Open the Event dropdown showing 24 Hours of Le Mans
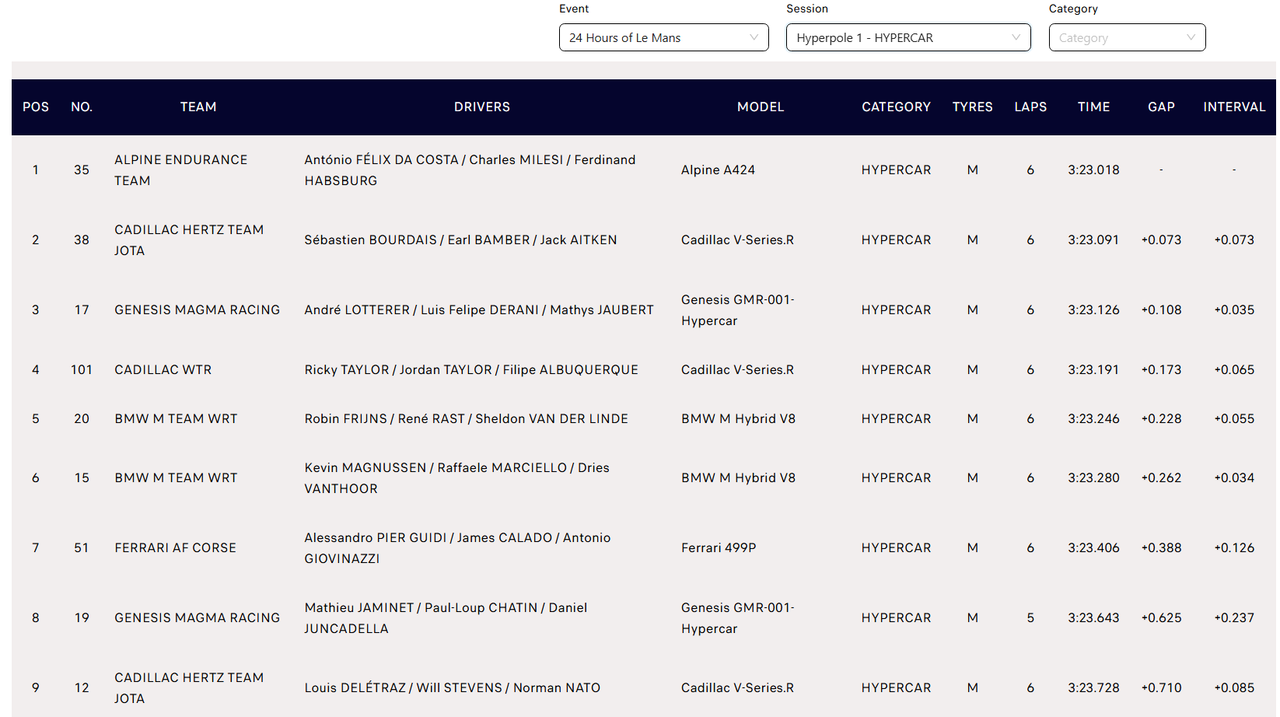This screenshot has height=717, width=1280. [663, 38]
